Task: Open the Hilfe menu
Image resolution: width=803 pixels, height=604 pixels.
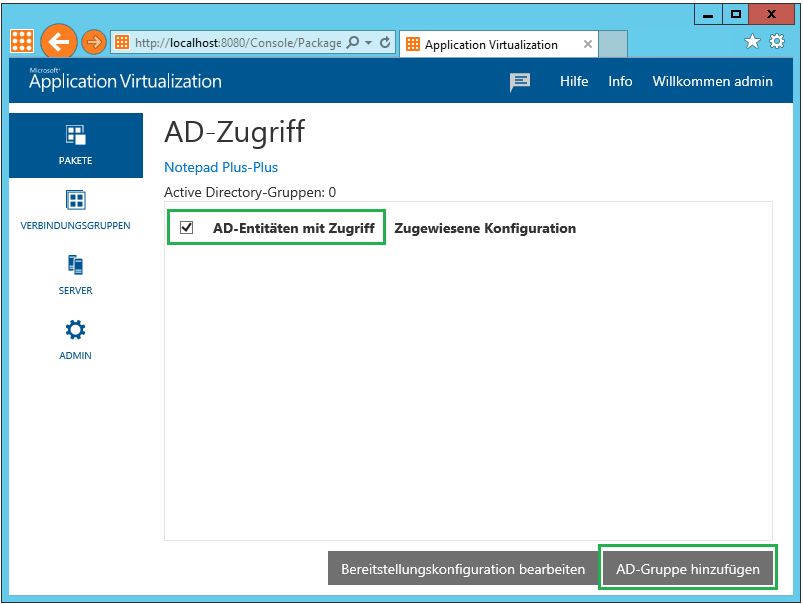Action: [x=574, y=82]
